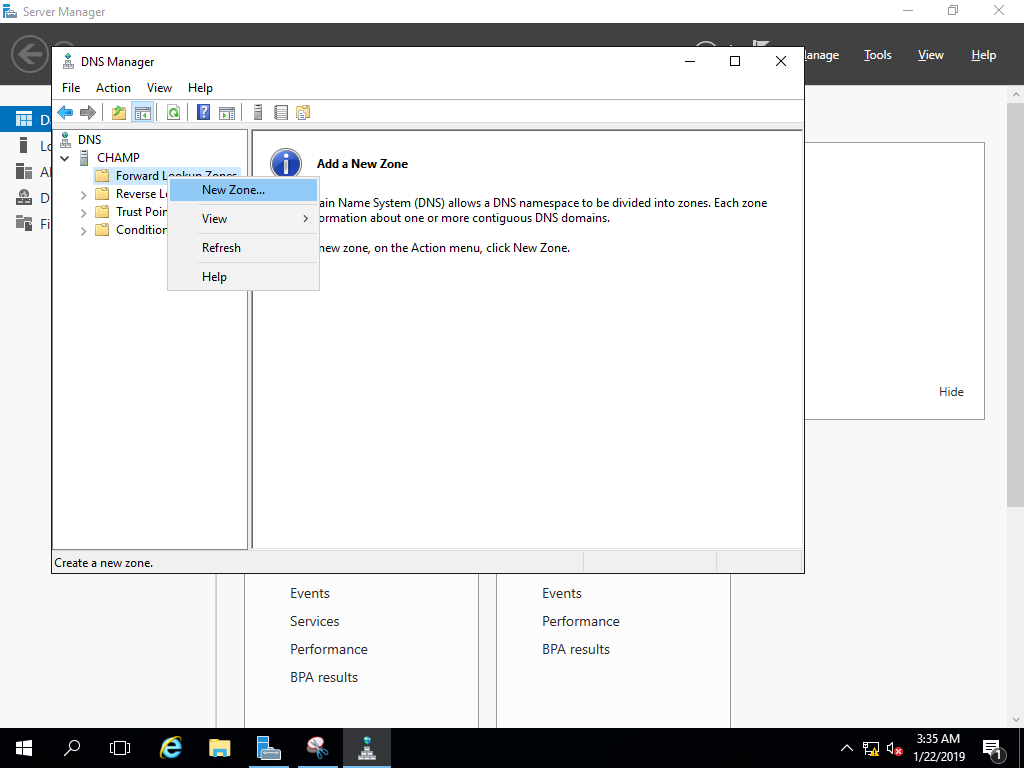
Task: Choose Refresh from the context menu
Action: point(244,248)
